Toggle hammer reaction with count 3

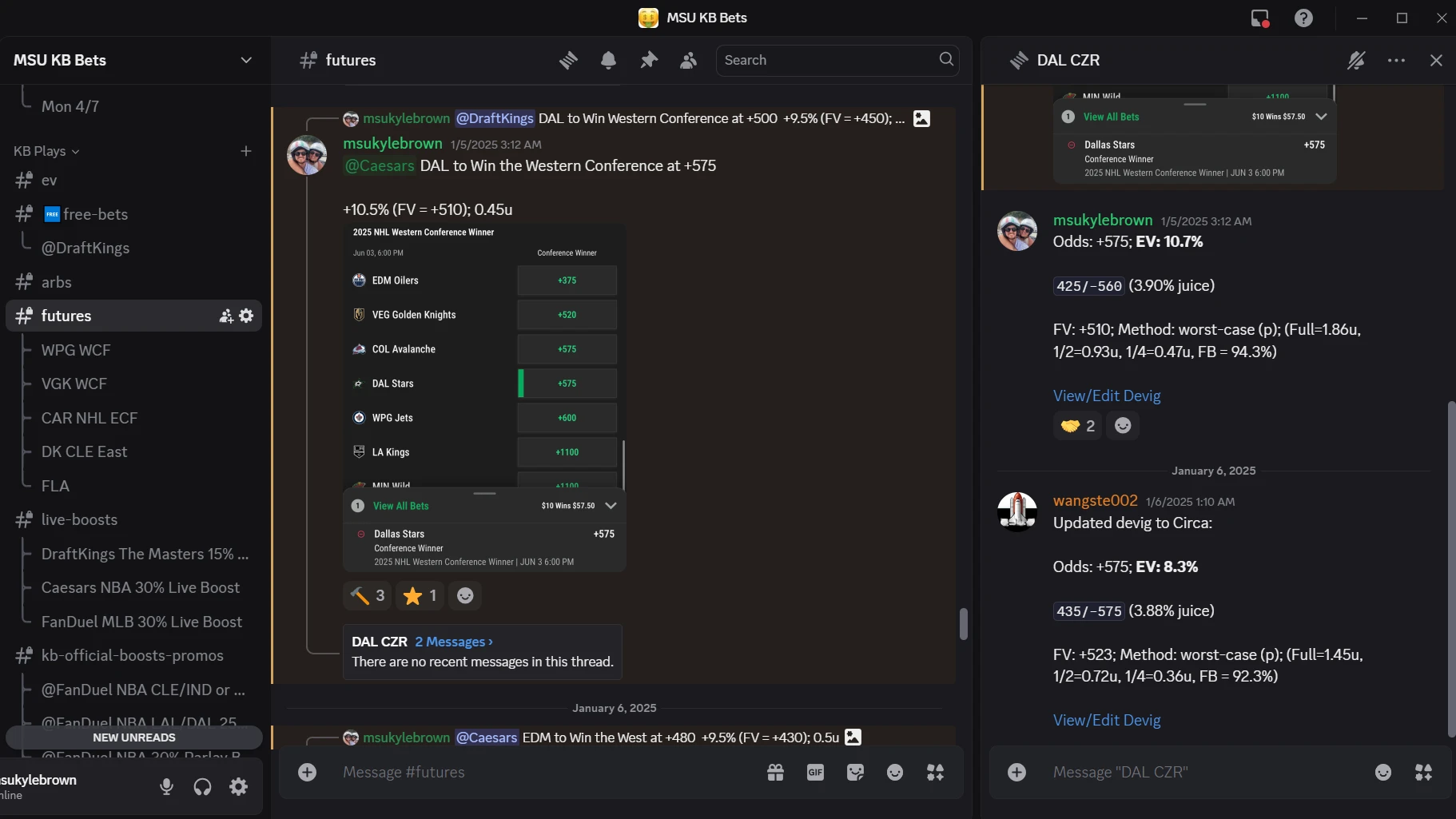tap(367, 595)
